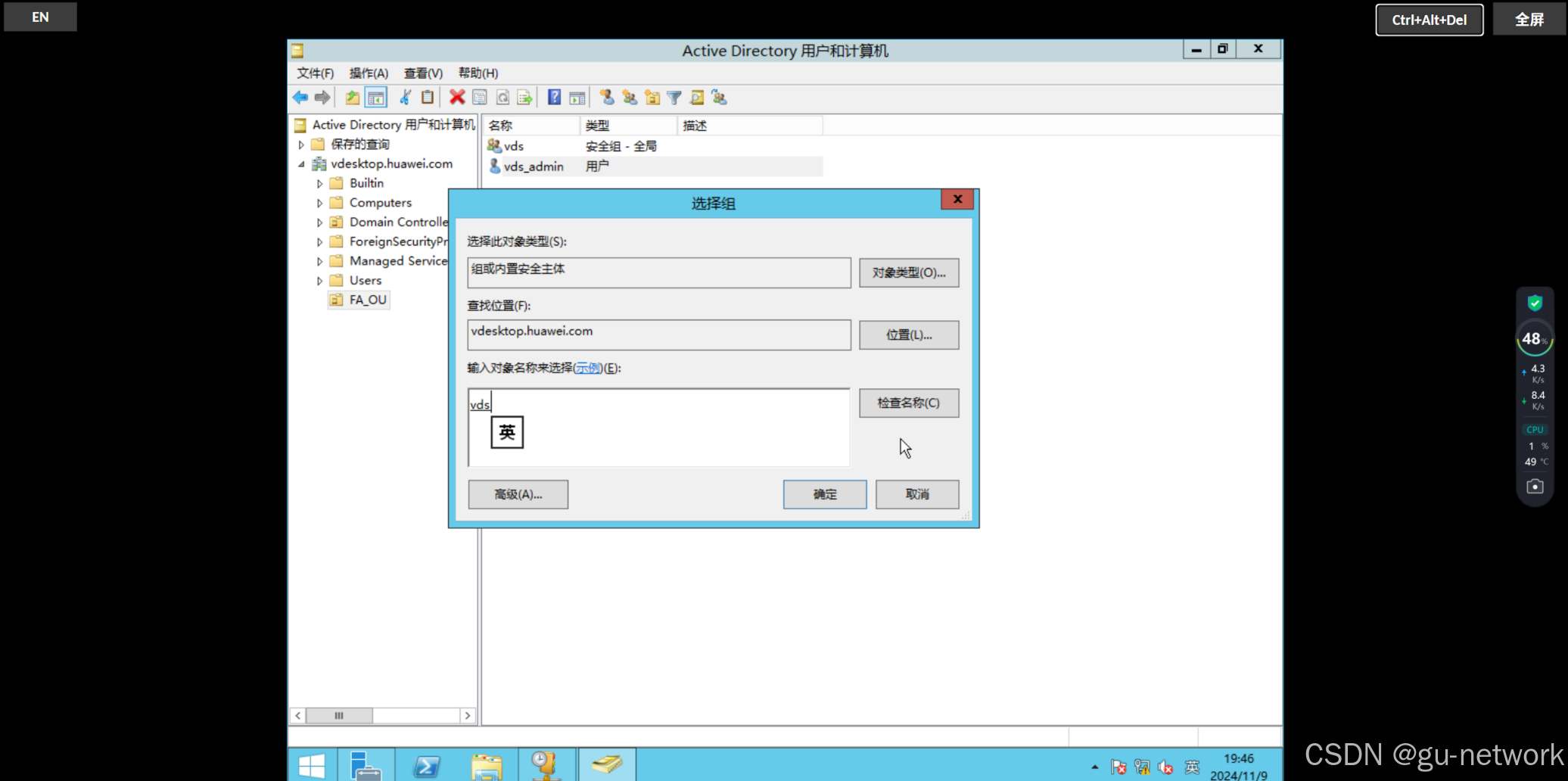
Task: Click the Ctrl+Alt+Del button
Action: pyautogui.click(x=1430, y=20)
